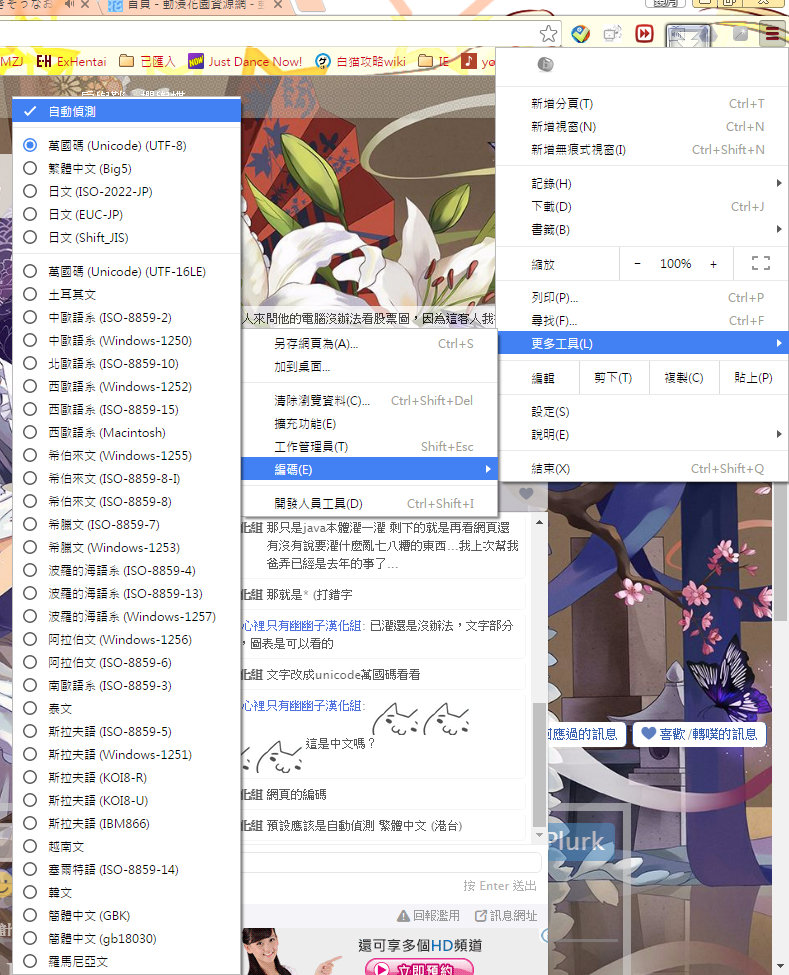Viewport: 789px width, 975px height.
Task: Click the colorful checkmark extension icon
Action: [580, 34]
